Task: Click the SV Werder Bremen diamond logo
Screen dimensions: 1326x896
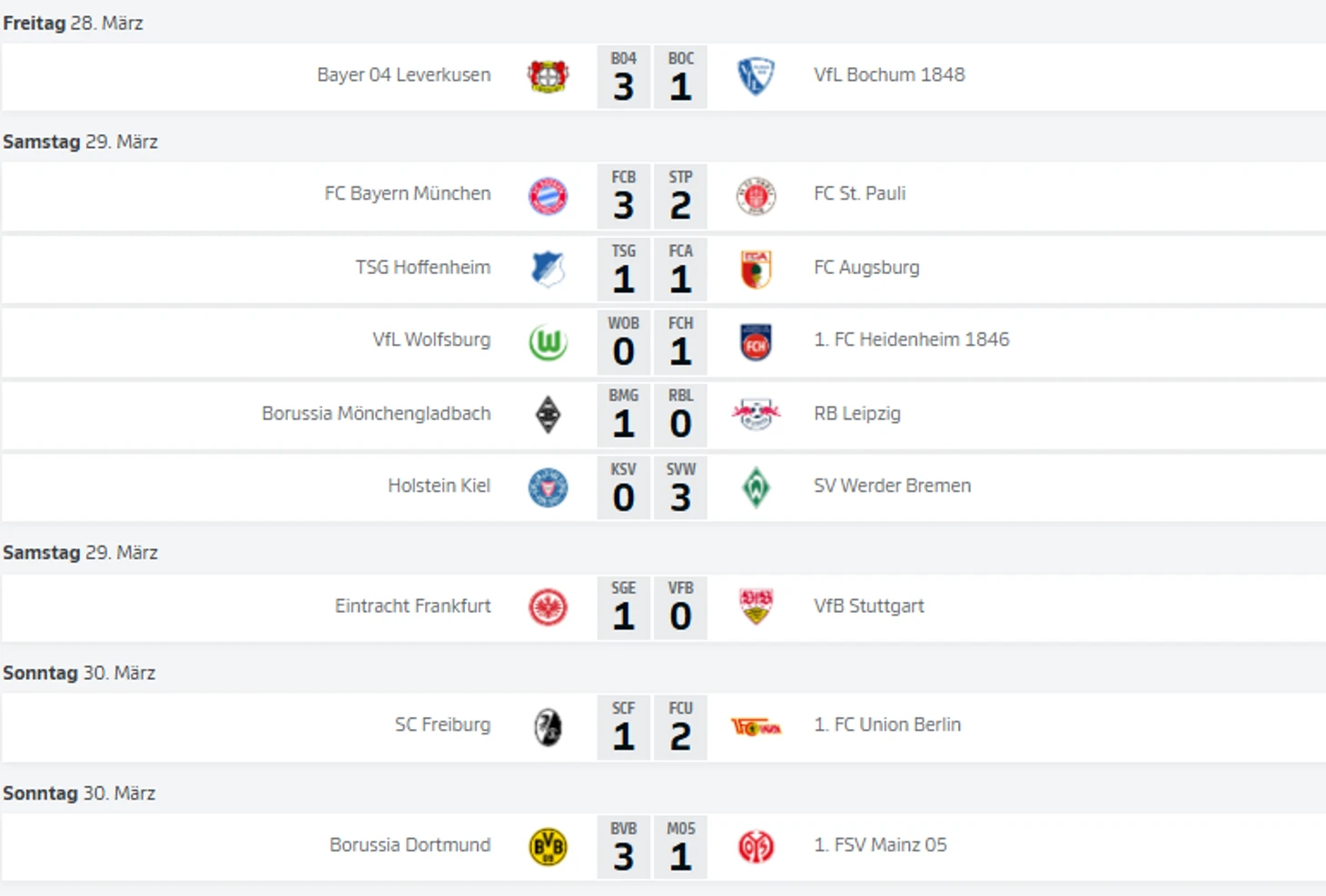Action: (756, 487)
